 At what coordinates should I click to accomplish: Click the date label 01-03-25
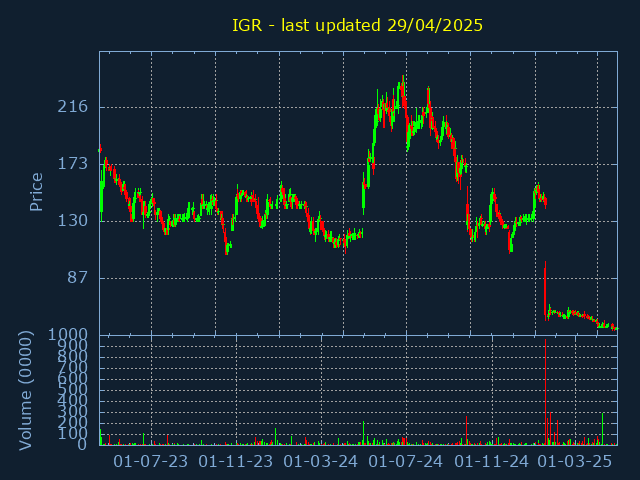(575, 462)
